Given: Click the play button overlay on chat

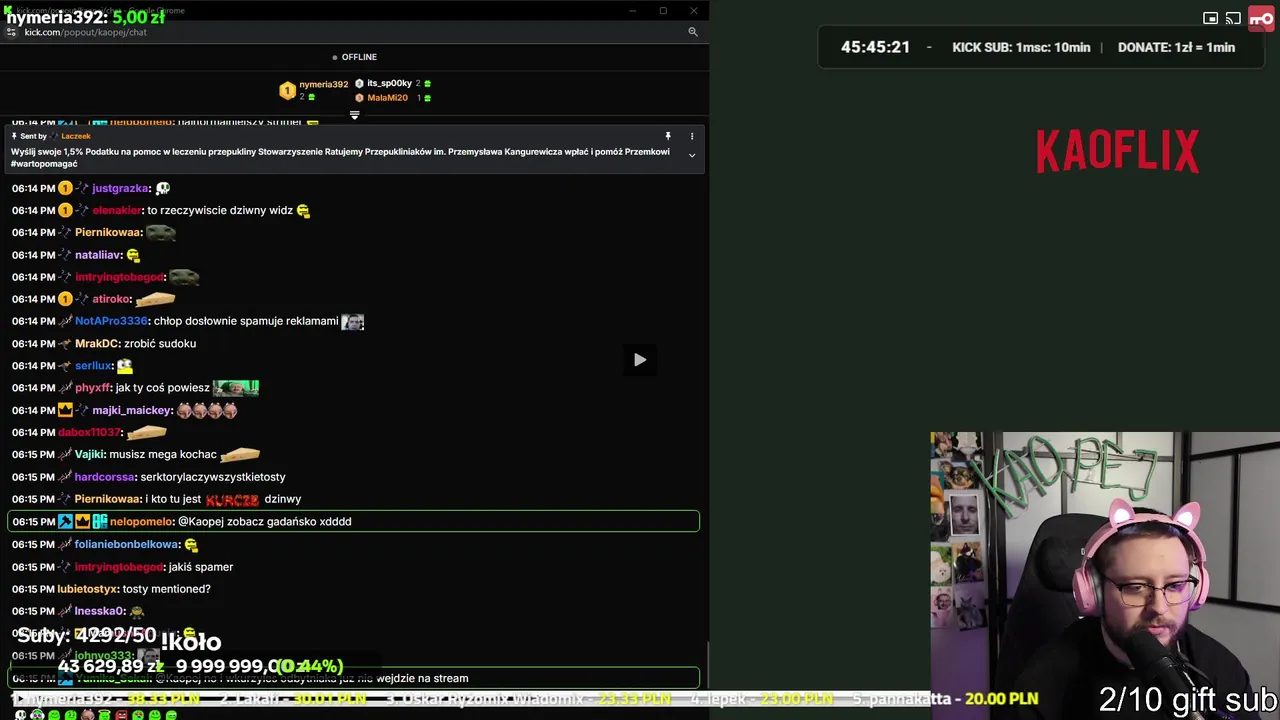Looking at the screenshot, I should [640, 360].
